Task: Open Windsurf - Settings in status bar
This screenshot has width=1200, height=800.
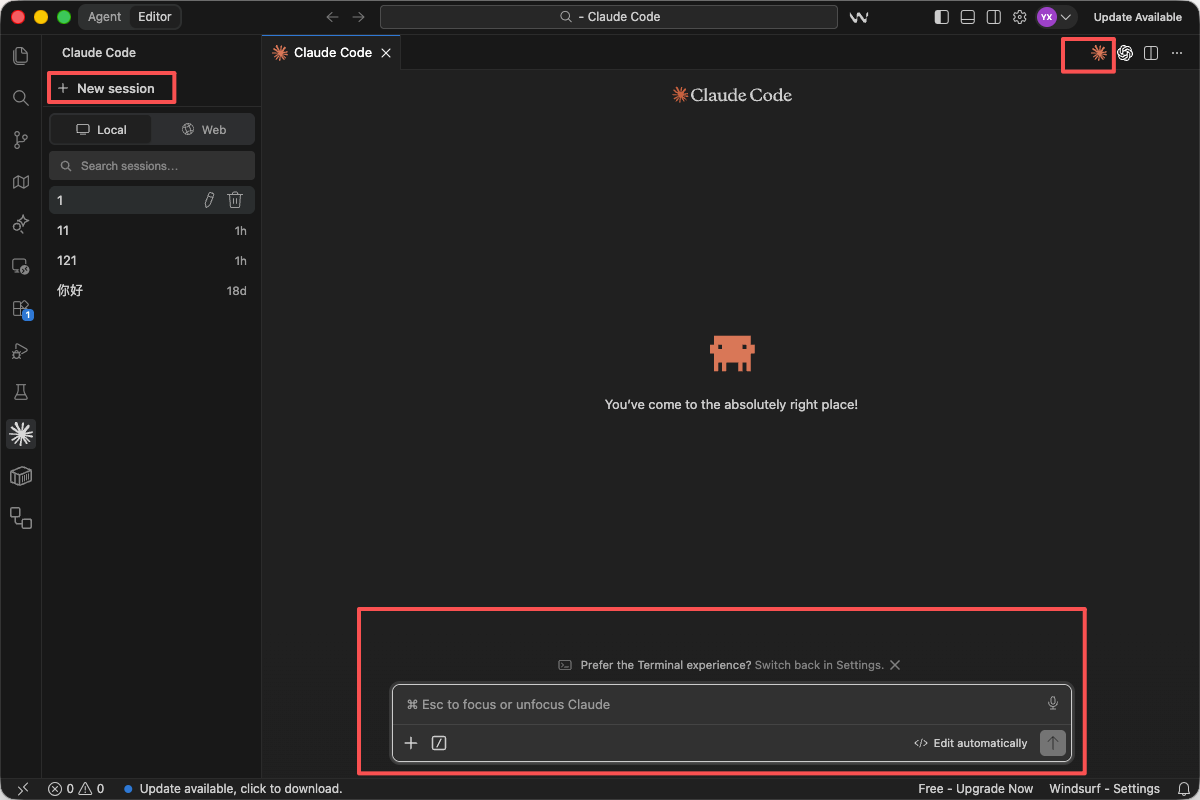Action: 1105,789
